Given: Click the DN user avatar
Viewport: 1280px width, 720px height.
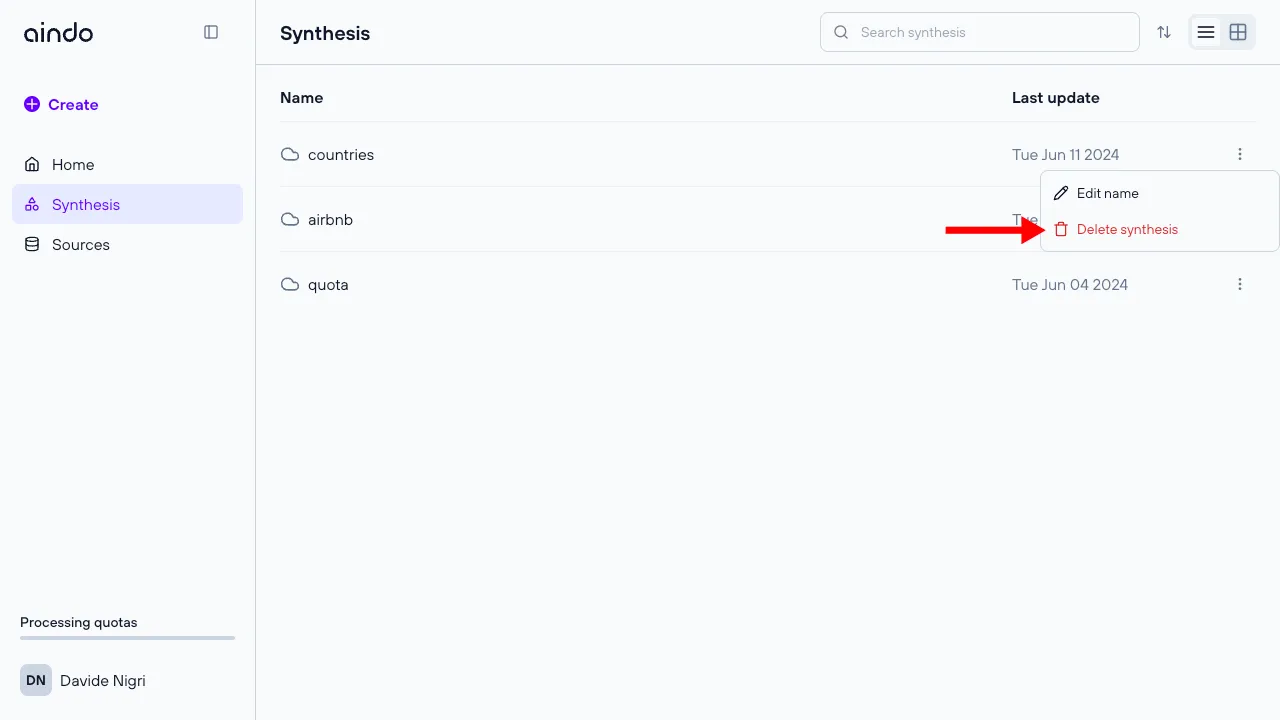Looking at the screenshot, I should pos(36,680).
